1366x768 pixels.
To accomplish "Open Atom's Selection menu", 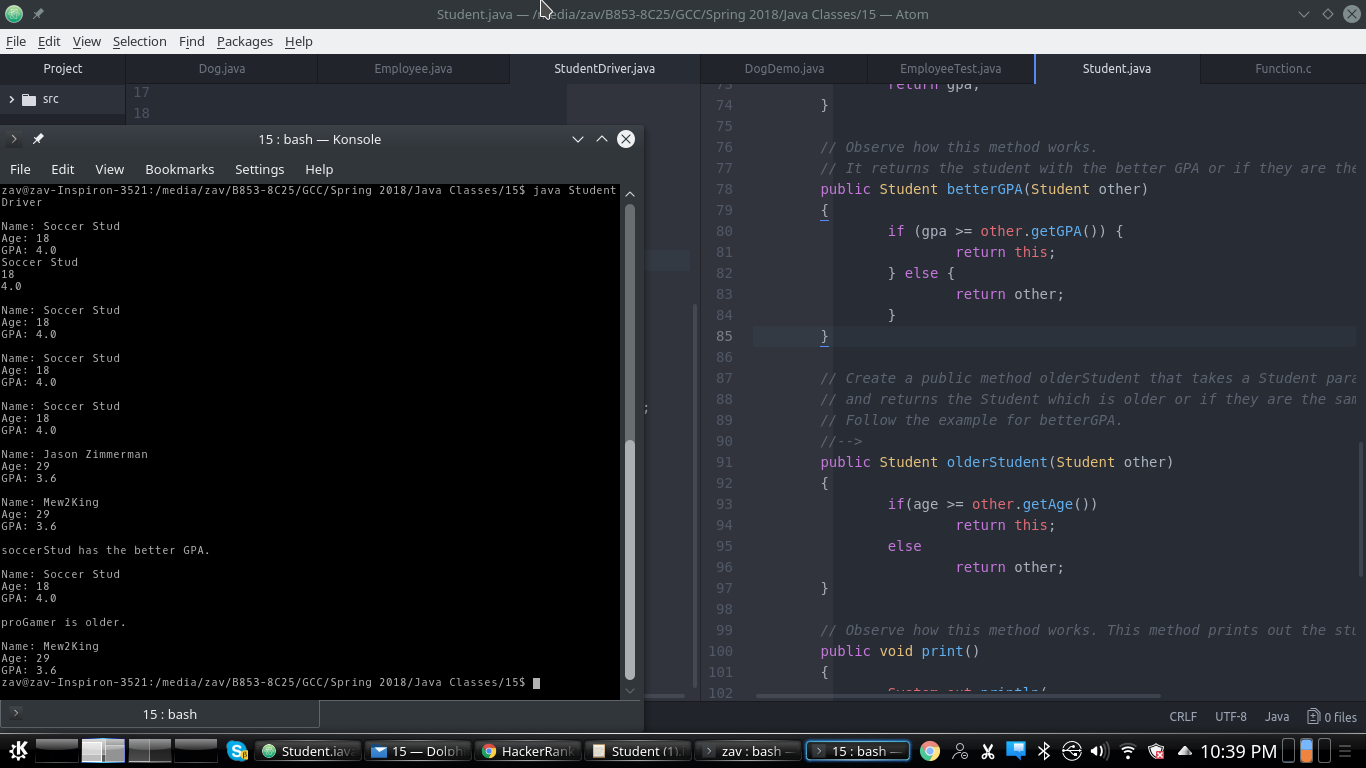I will [140, 41].
